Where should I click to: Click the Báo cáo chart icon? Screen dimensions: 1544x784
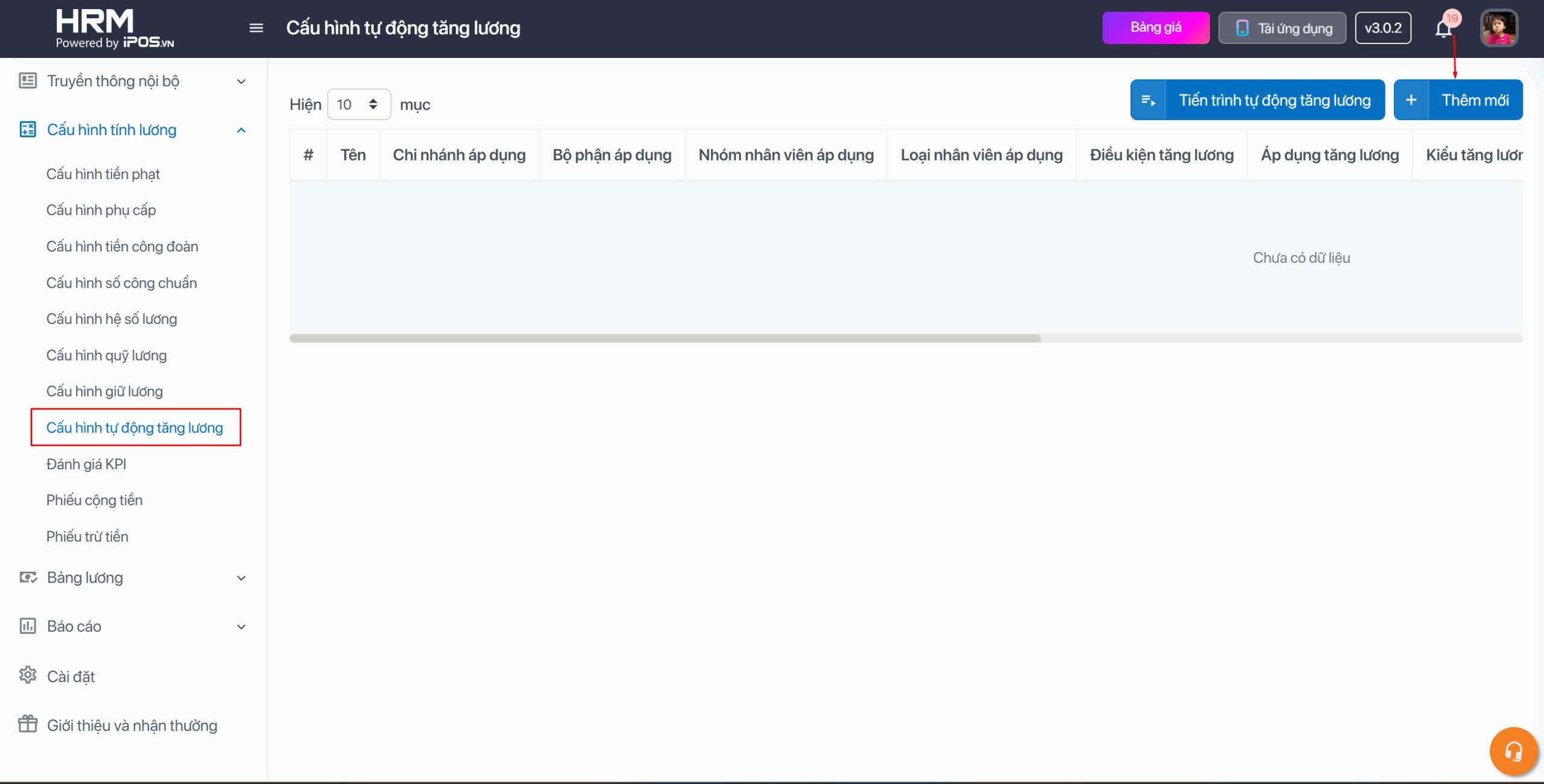28,626
